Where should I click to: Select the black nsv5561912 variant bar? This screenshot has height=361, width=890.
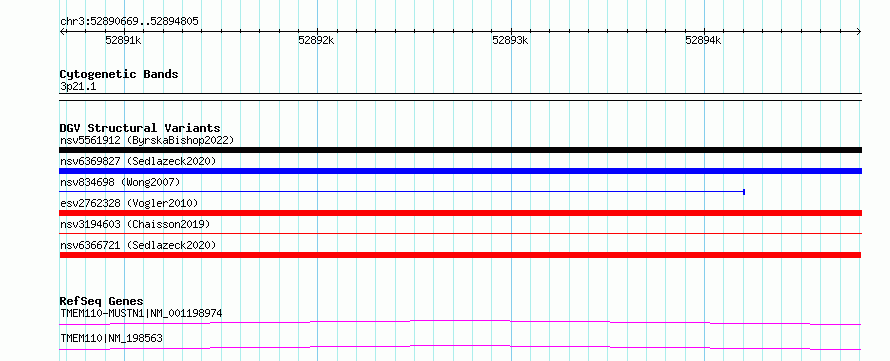click(460, 150)
